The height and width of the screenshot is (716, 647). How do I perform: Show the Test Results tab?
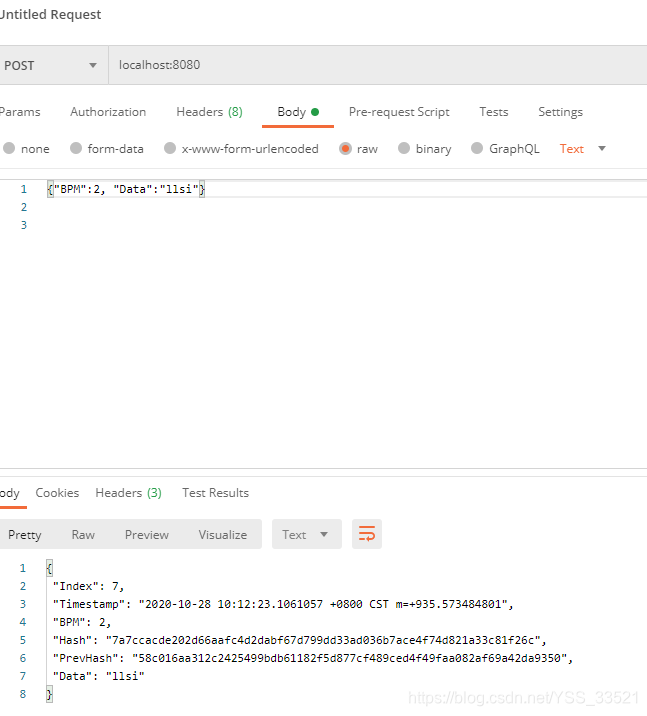tap(216, 493)
